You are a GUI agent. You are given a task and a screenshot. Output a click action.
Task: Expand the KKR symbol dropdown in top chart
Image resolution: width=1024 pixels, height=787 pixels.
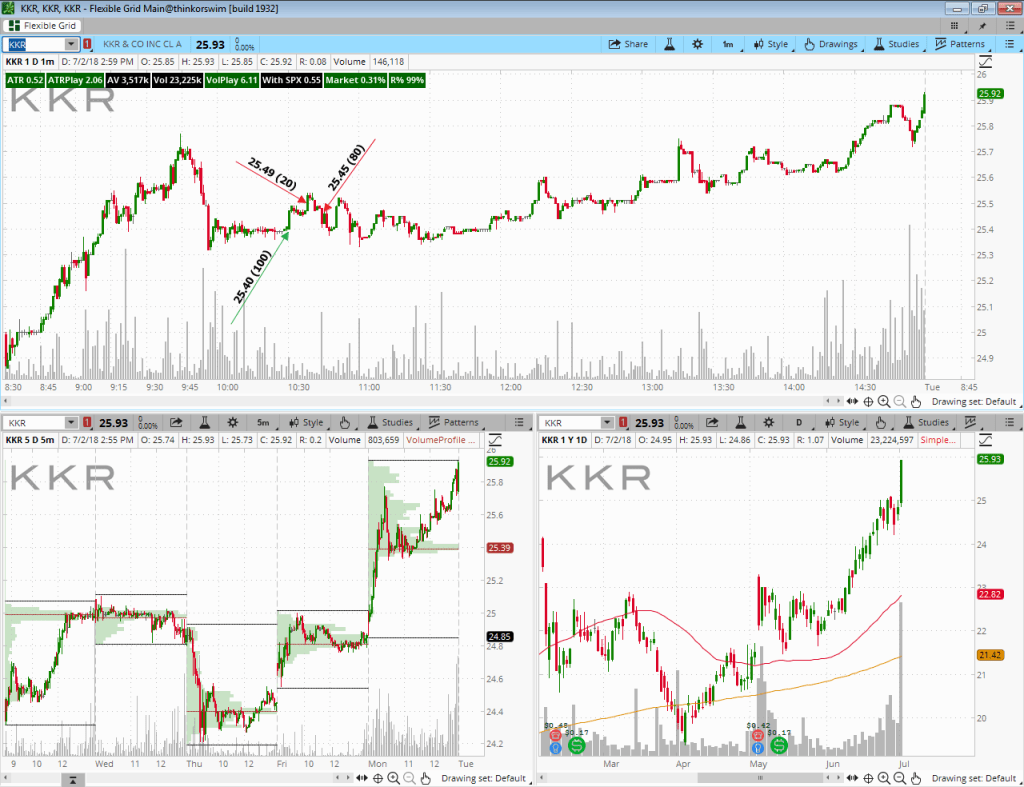pyautogui.click(x=71, y=44)
